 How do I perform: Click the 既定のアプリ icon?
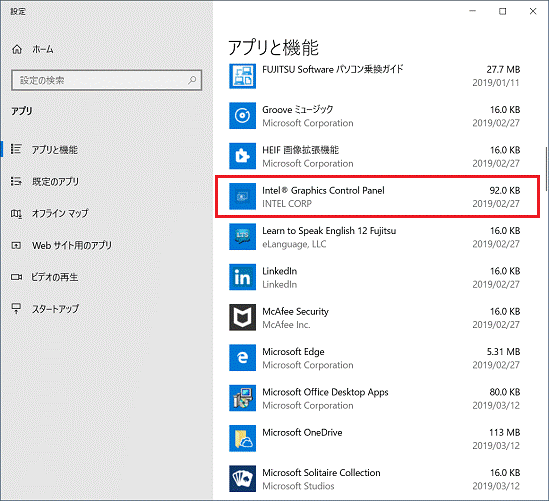[x=16, y=181]
